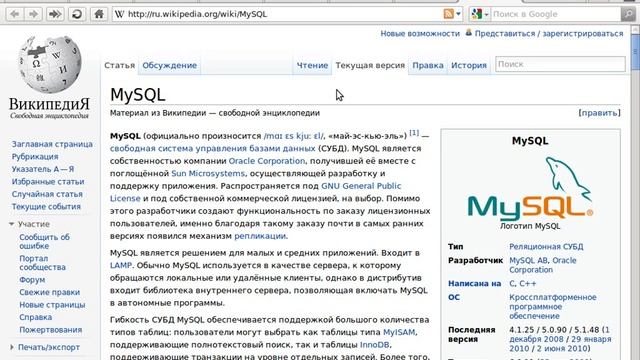Expand the Печать/экспорт sidebar section

(44, 347)
